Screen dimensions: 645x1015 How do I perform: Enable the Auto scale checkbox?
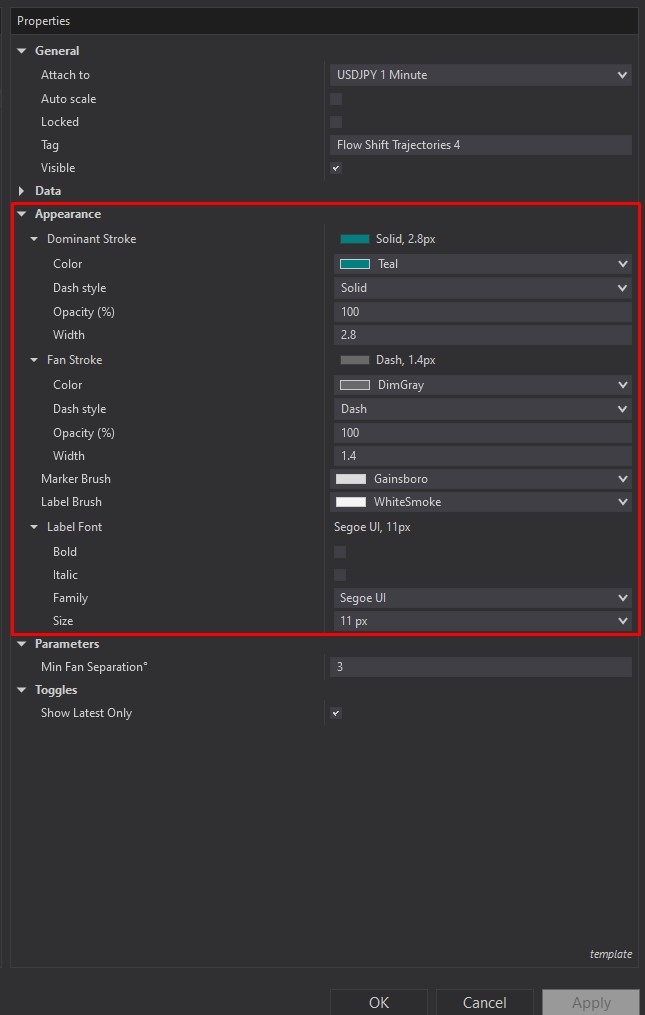336,99
